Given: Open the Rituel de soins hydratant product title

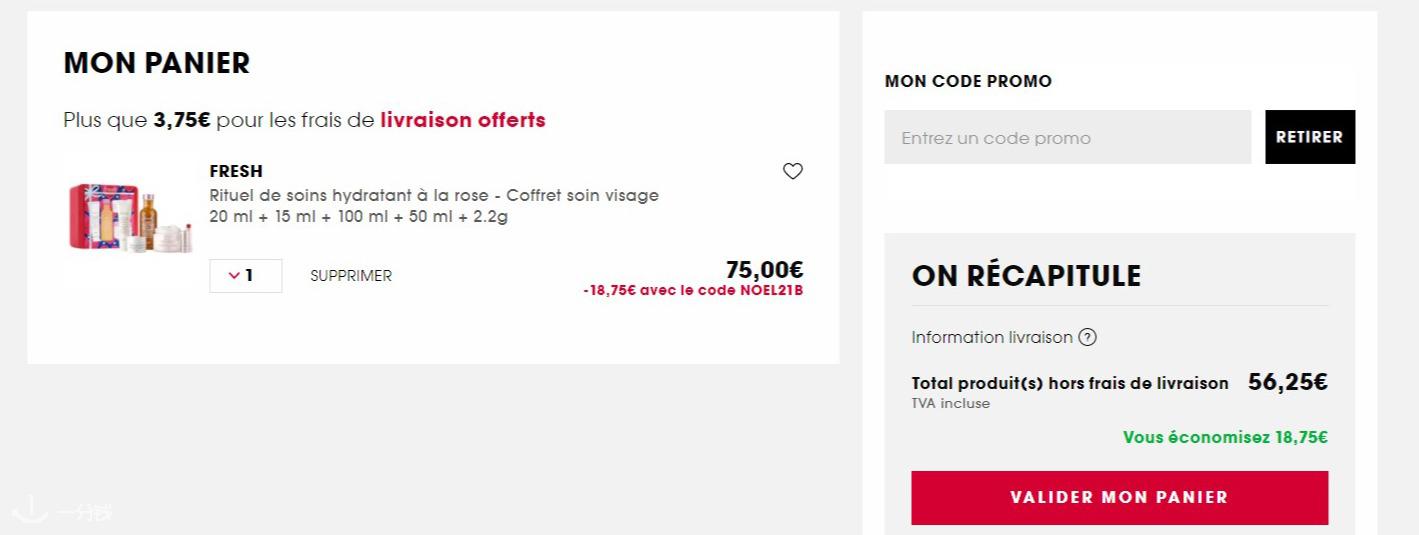Looking at the screenshot, I should (434, 195).
